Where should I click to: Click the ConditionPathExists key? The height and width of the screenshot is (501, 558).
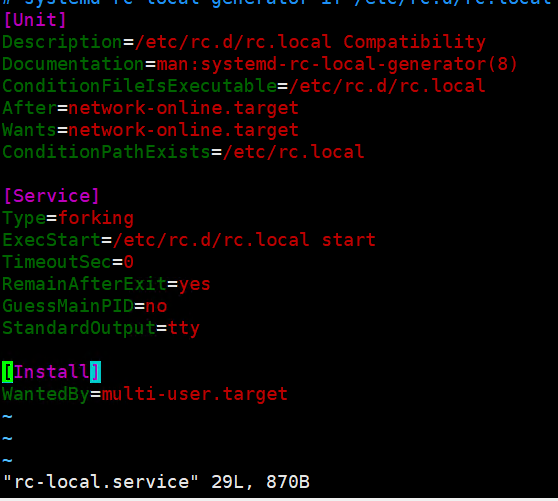pyautogui.click(x=106, y=152)
